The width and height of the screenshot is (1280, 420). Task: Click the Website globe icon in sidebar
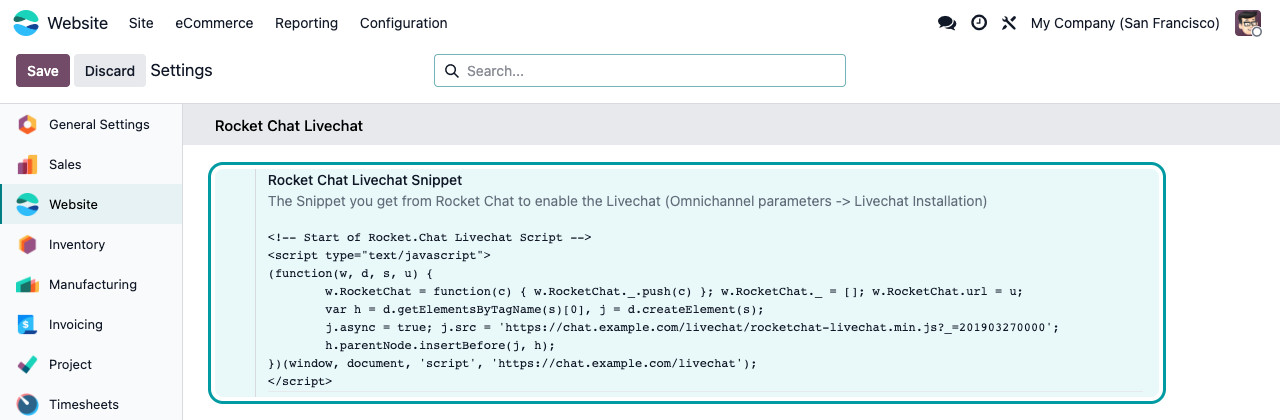(x=27, y=205)
